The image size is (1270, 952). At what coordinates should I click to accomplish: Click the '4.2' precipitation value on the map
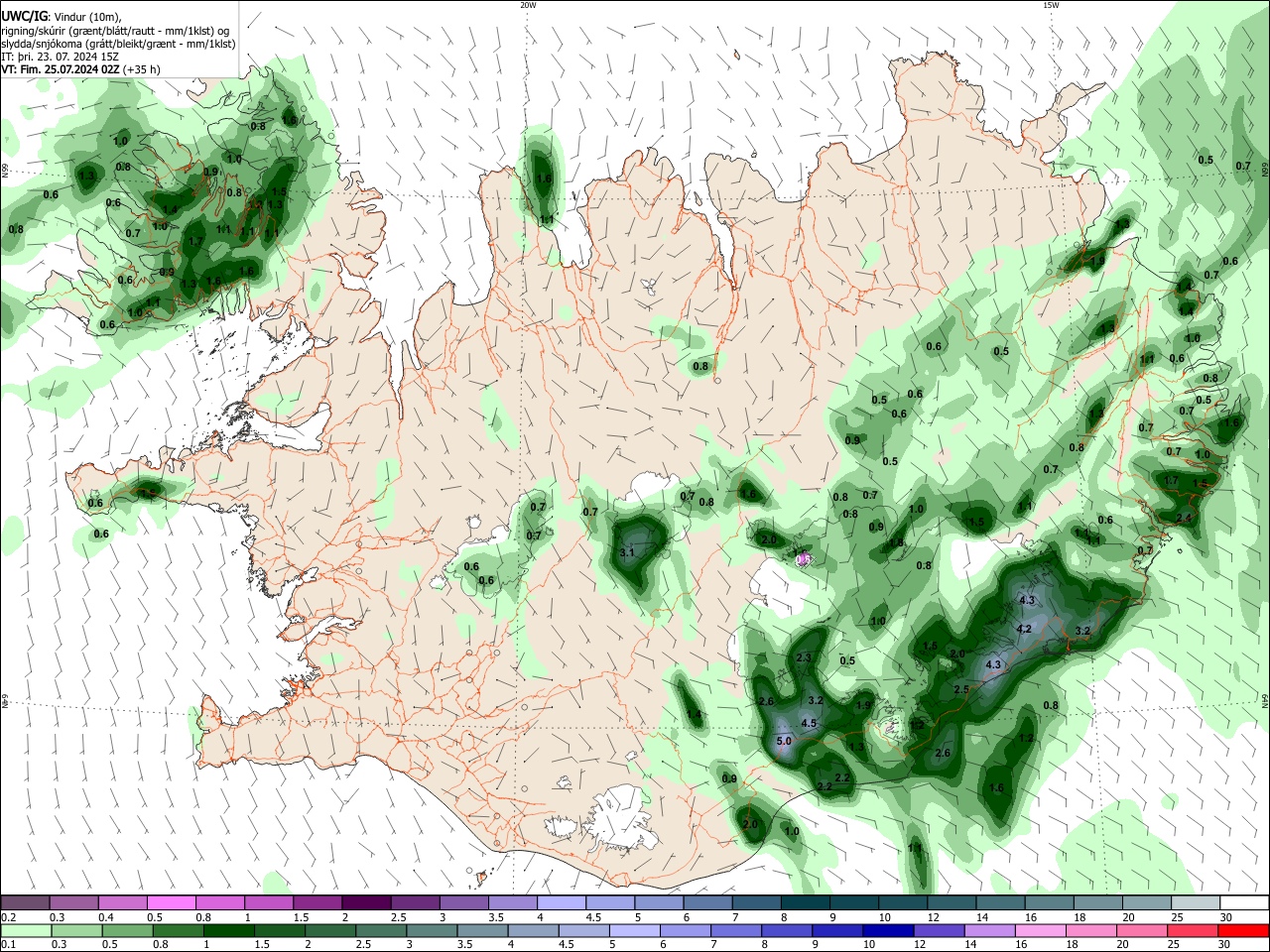(1025, 629)
